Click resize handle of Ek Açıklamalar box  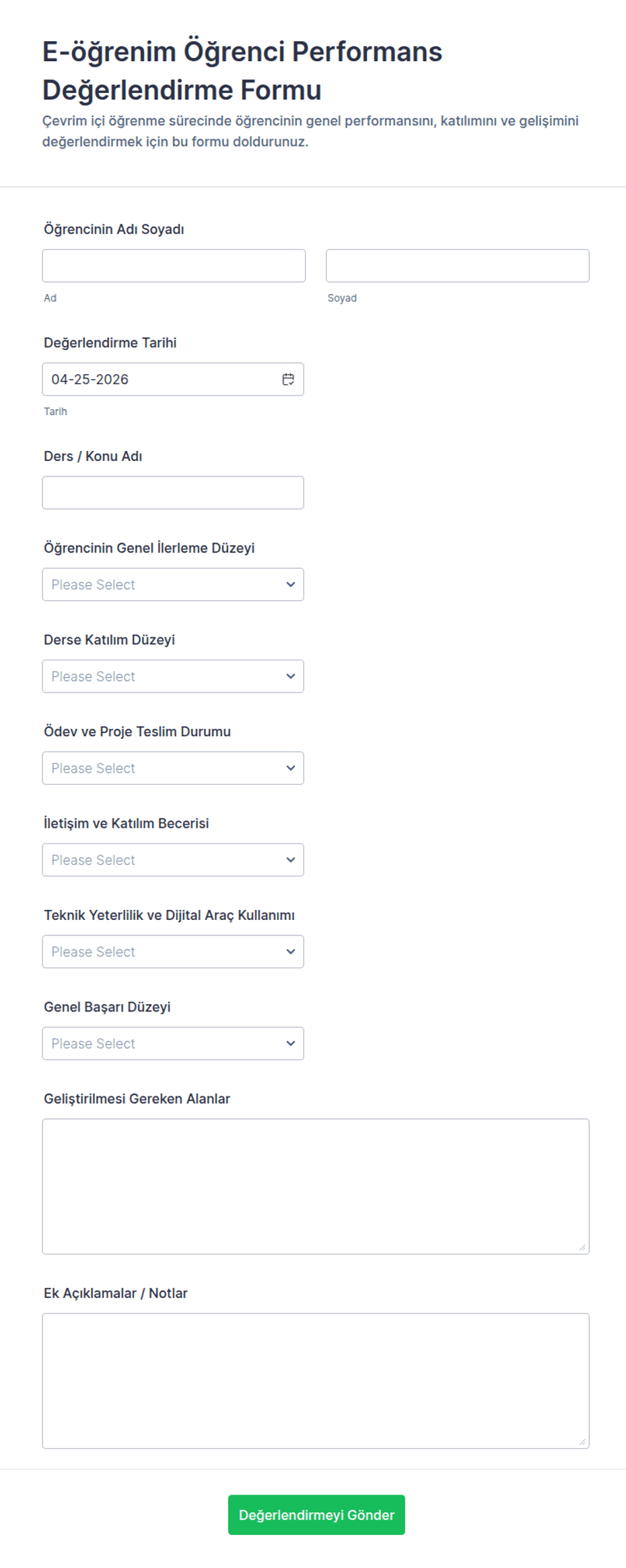(x=582, y=1441)
